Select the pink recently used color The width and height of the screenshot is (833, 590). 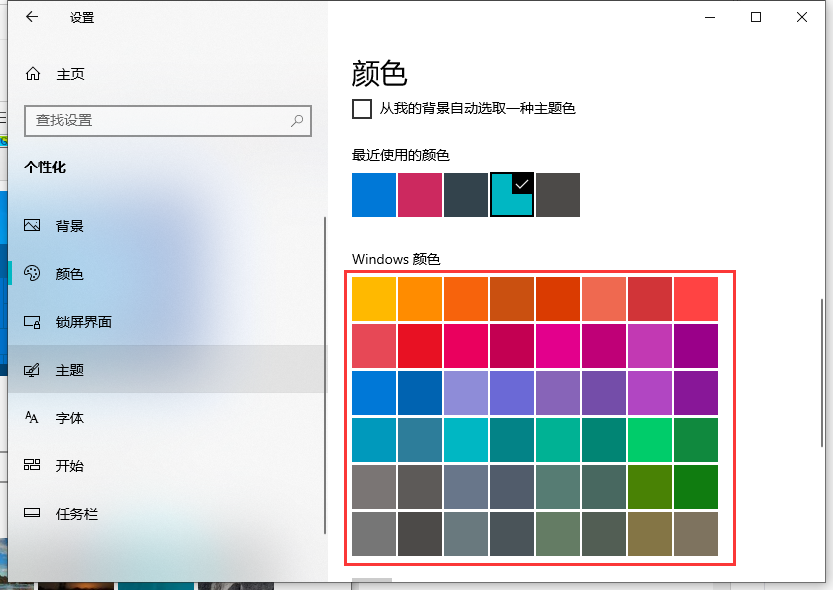pyautogui.click(x=419, y=195)
